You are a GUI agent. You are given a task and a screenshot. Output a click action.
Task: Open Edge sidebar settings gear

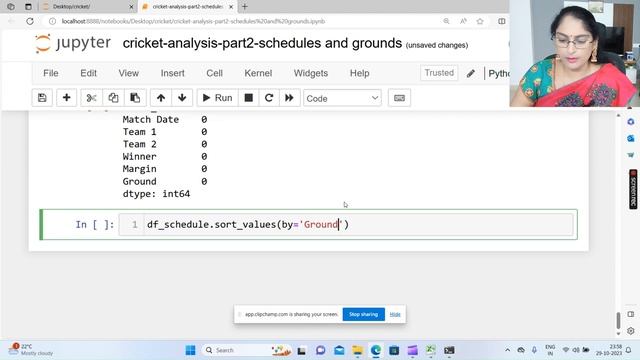pyautogui.click(x=631, y=331)
